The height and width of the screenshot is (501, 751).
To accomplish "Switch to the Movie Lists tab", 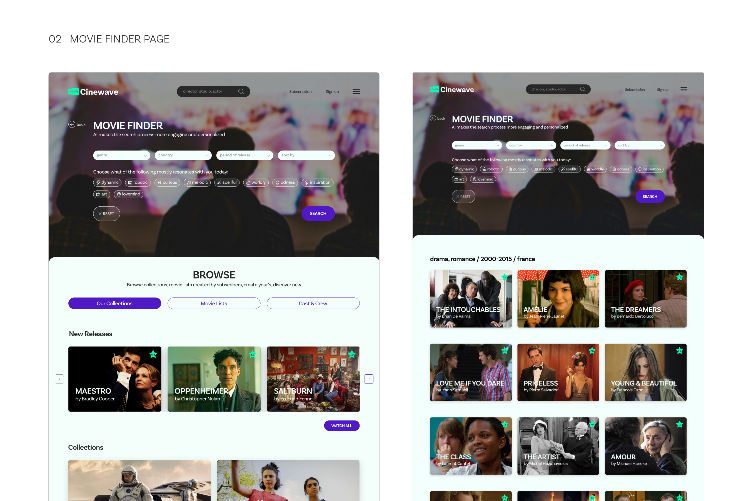I will (214, 303).
